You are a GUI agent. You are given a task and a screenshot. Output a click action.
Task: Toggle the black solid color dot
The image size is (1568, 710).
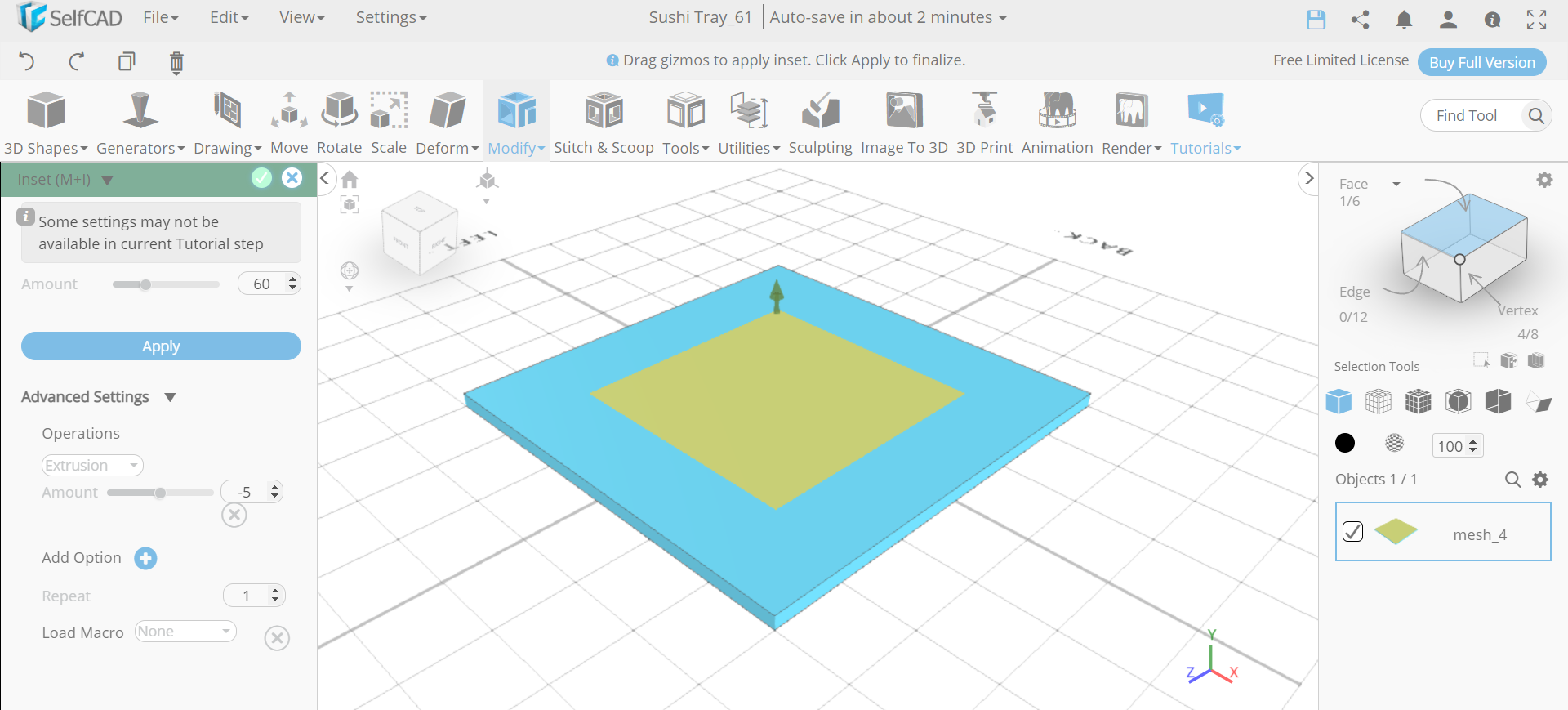pyautogui.click(x=1345, y=443)
